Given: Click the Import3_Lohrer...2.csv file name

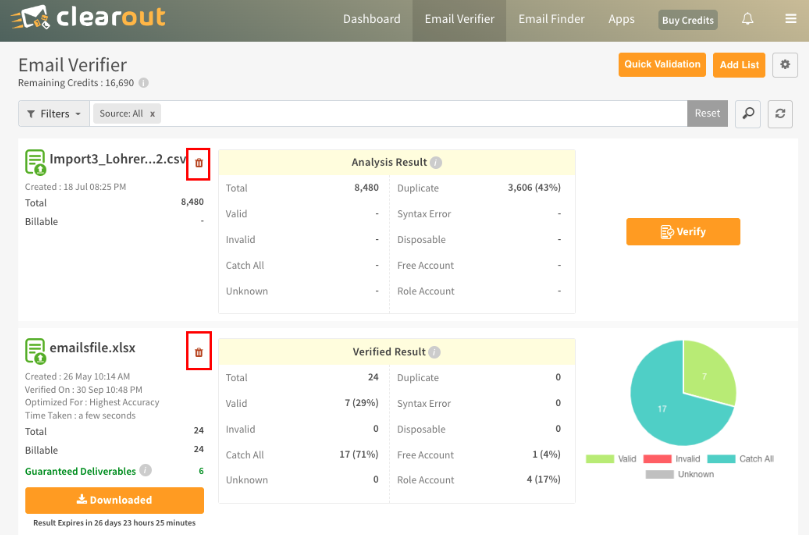Looking at the screenshot, I should [118, 159].
